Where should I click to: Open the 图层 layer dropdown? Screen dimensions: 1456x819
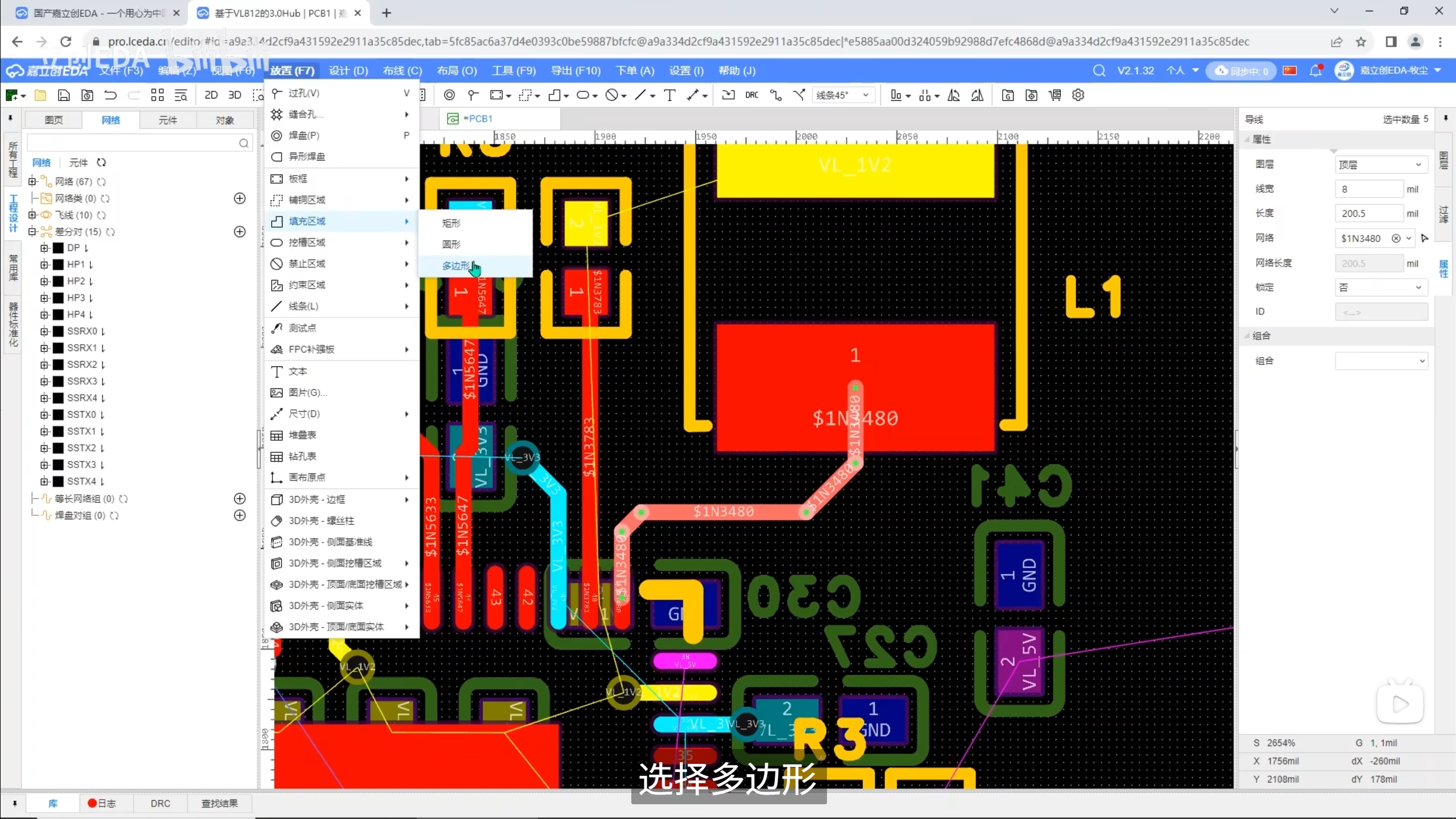pyautogui.click(x=1380, y=164)
